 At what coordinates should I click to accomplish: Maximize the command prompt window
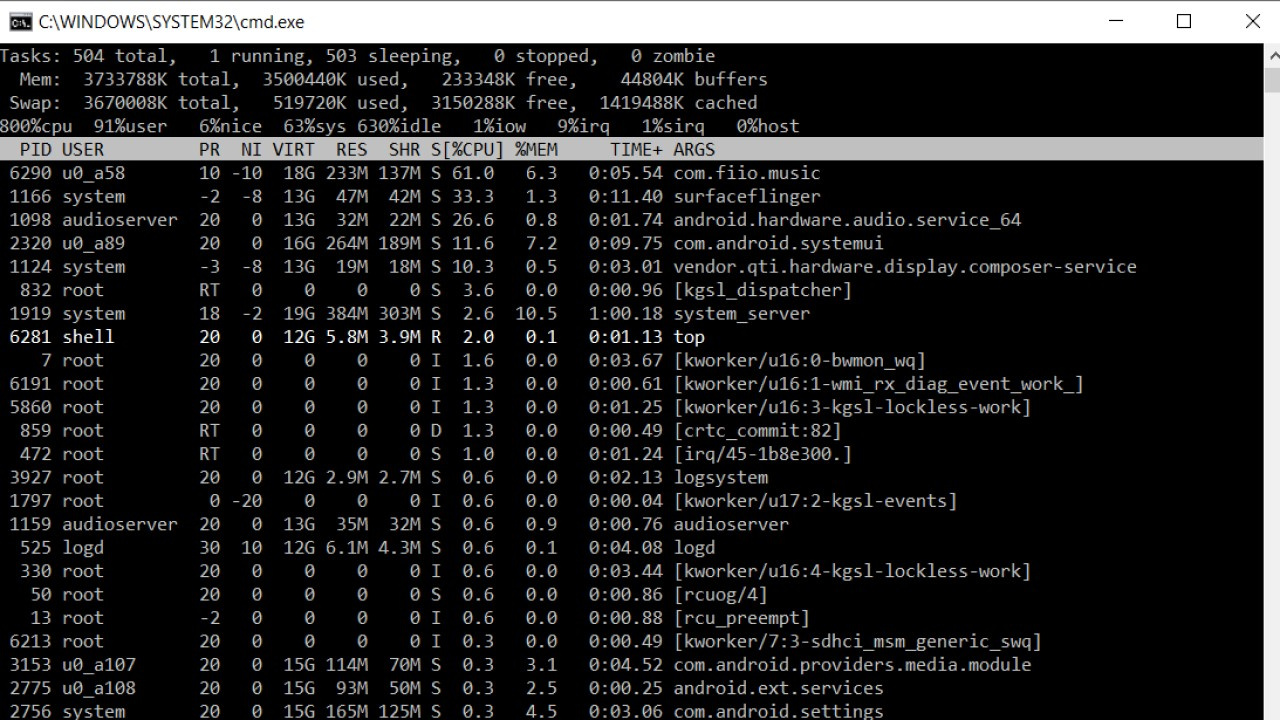click(1184, 21)
